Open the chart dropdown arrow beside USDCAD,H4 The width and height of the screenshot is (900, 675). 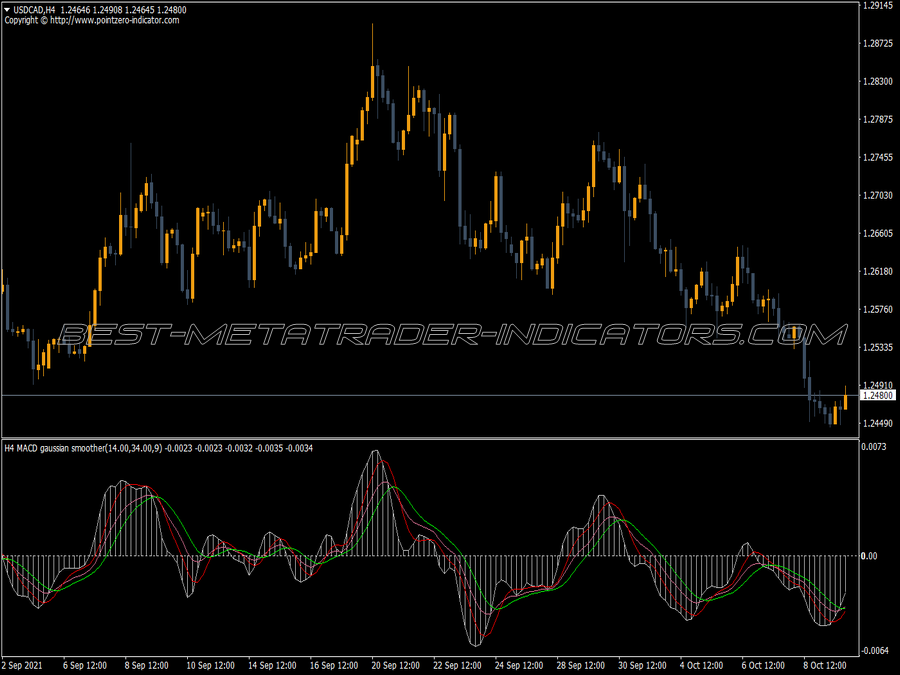click(7, 10)
